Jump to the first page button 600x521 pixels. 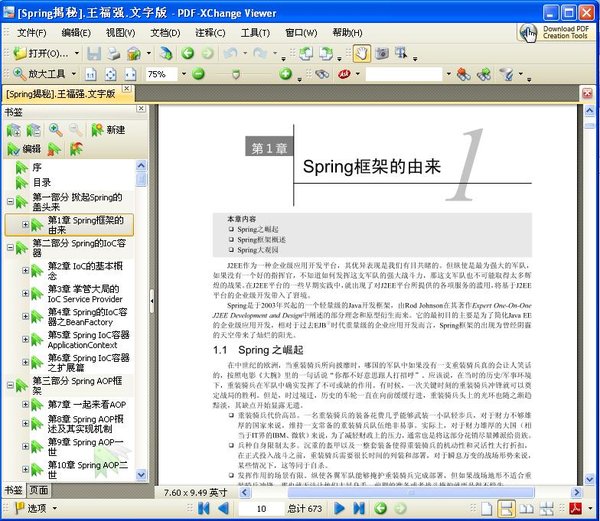(204, 508)
